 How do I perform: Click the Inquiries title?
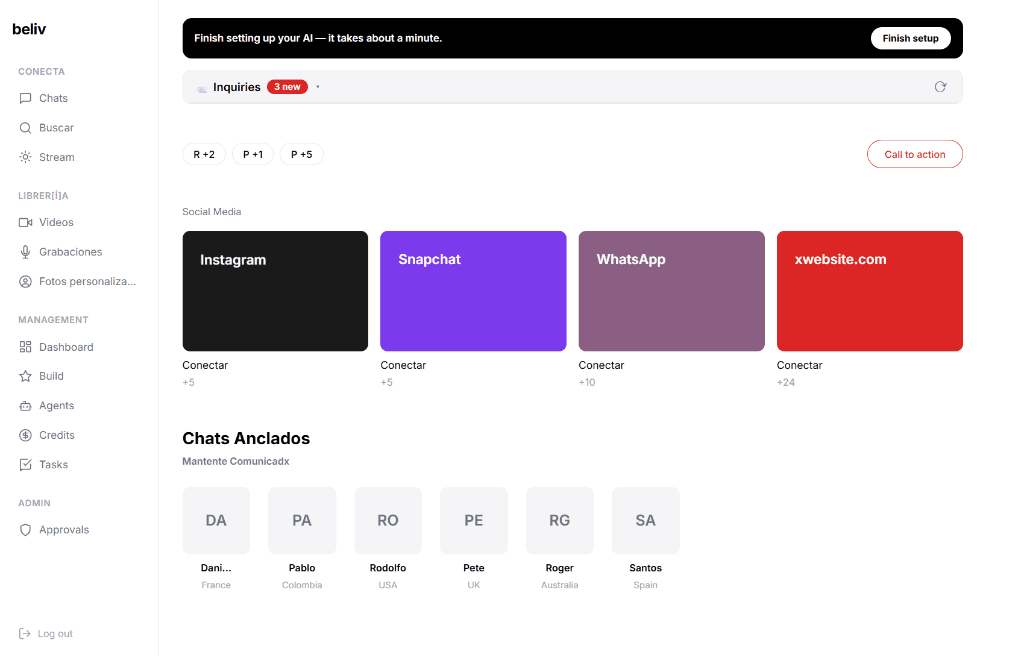coord(236,87)
